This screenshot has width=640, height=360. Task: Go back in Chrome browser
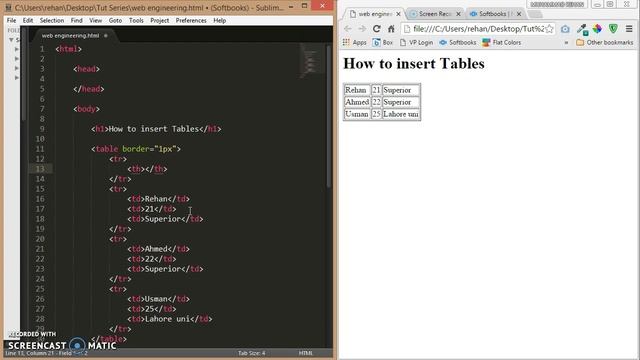tap(348, 29)
